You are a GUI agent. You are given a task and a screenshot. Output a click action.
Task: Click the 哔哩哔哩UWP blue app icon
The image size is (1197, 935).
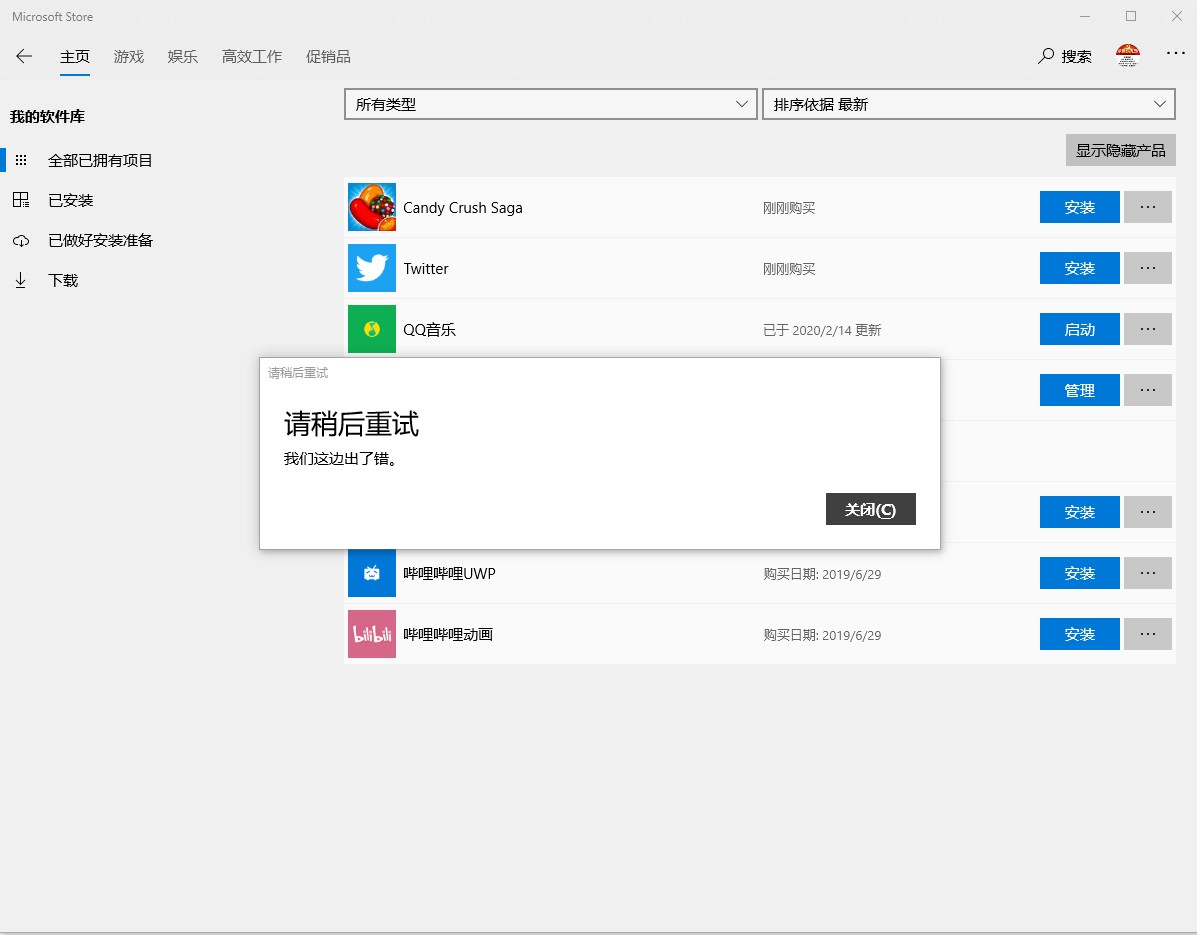pyautogui.click(x=372, y=573)
